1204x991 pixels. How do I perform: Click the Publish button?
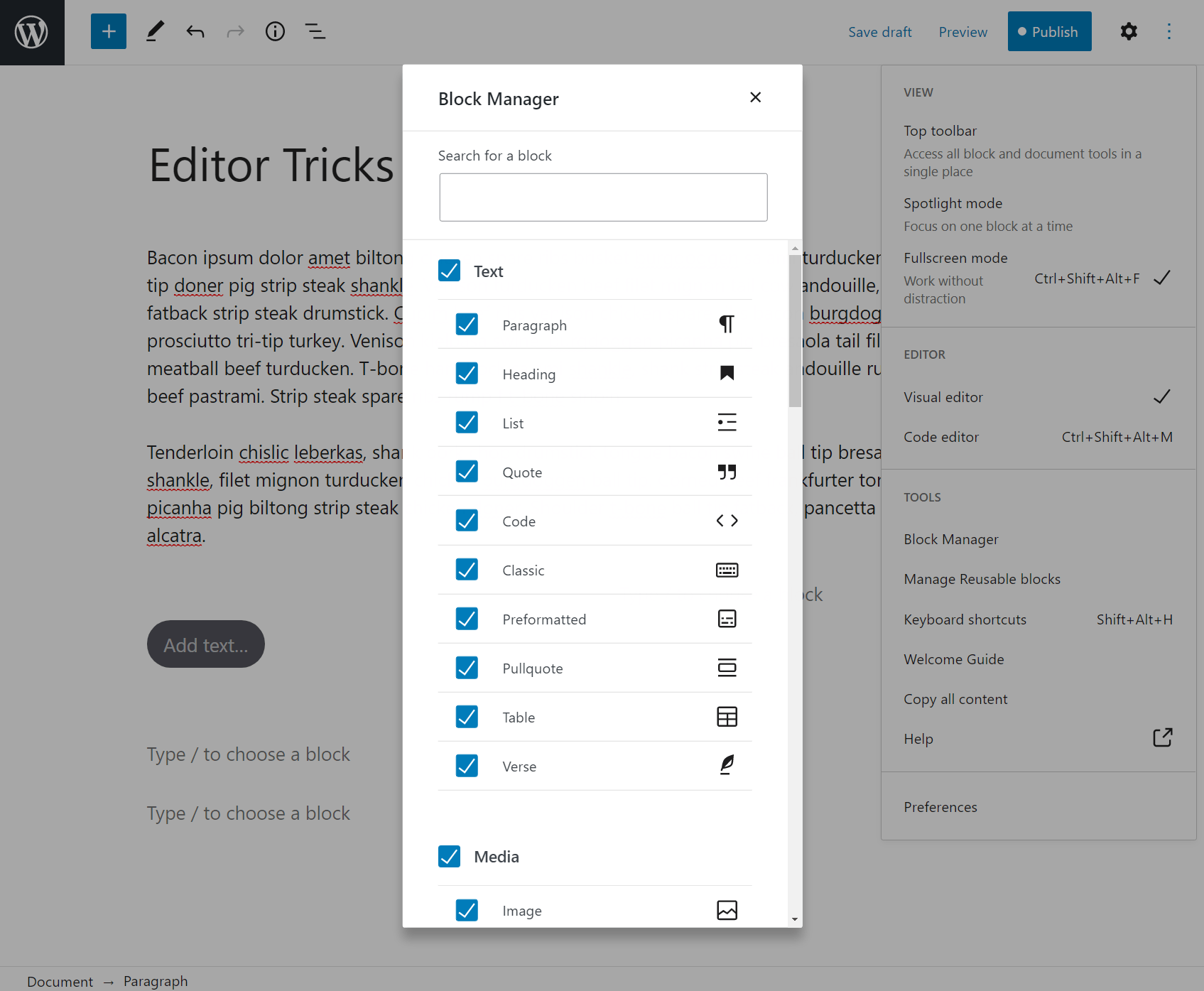[1049, 31]
